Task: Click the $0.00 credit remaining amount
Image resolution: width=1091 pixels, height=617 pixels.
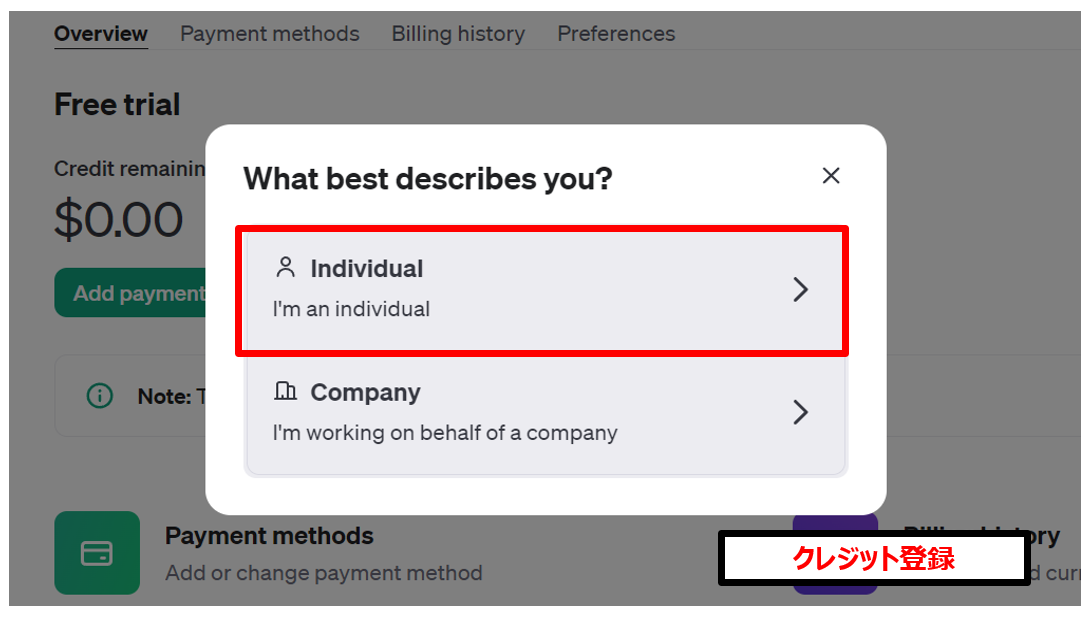Action: [x=119, y=220]
